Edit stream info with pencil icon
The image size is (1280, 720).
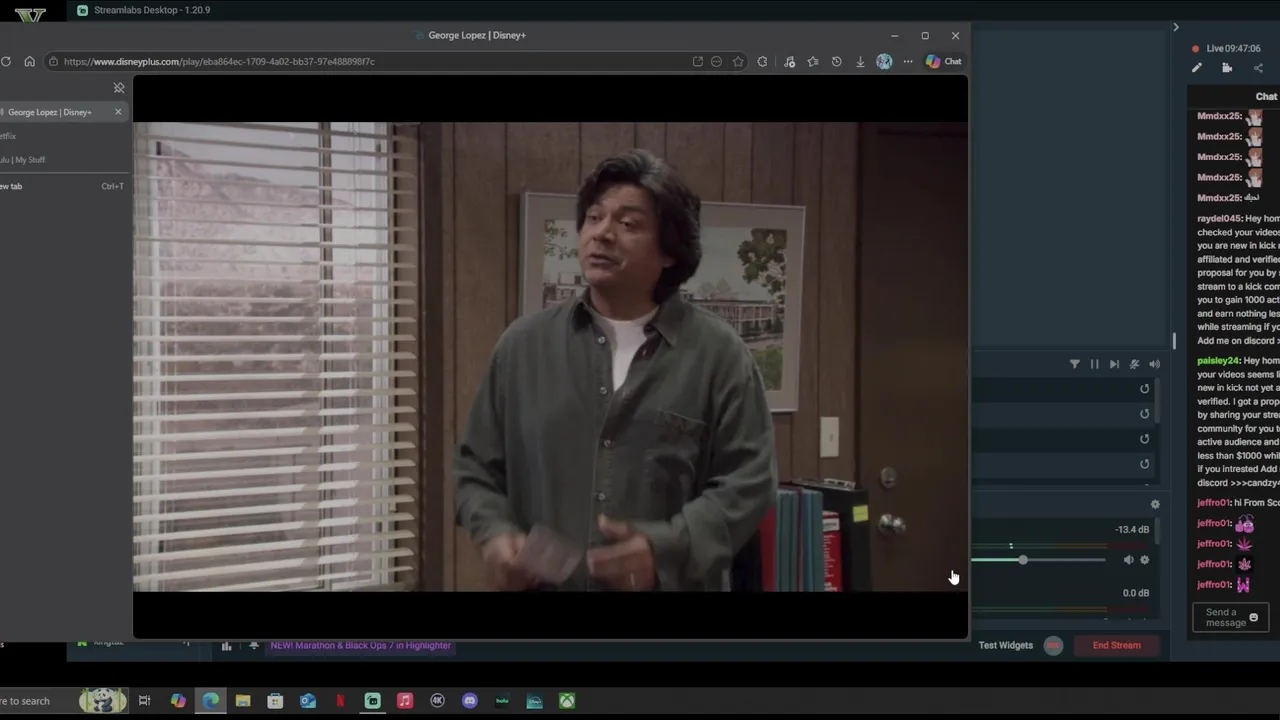[1197, 68]
